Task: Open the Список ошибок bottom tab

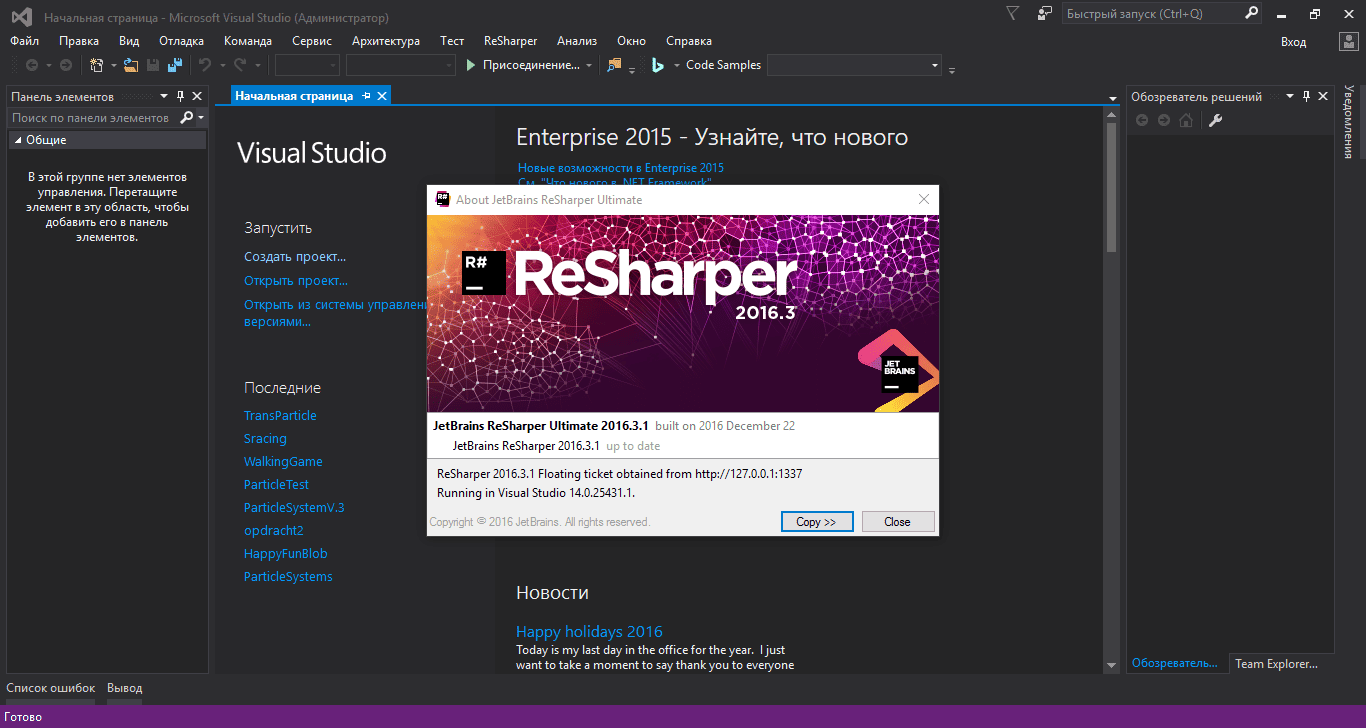Action: point(51,688)
